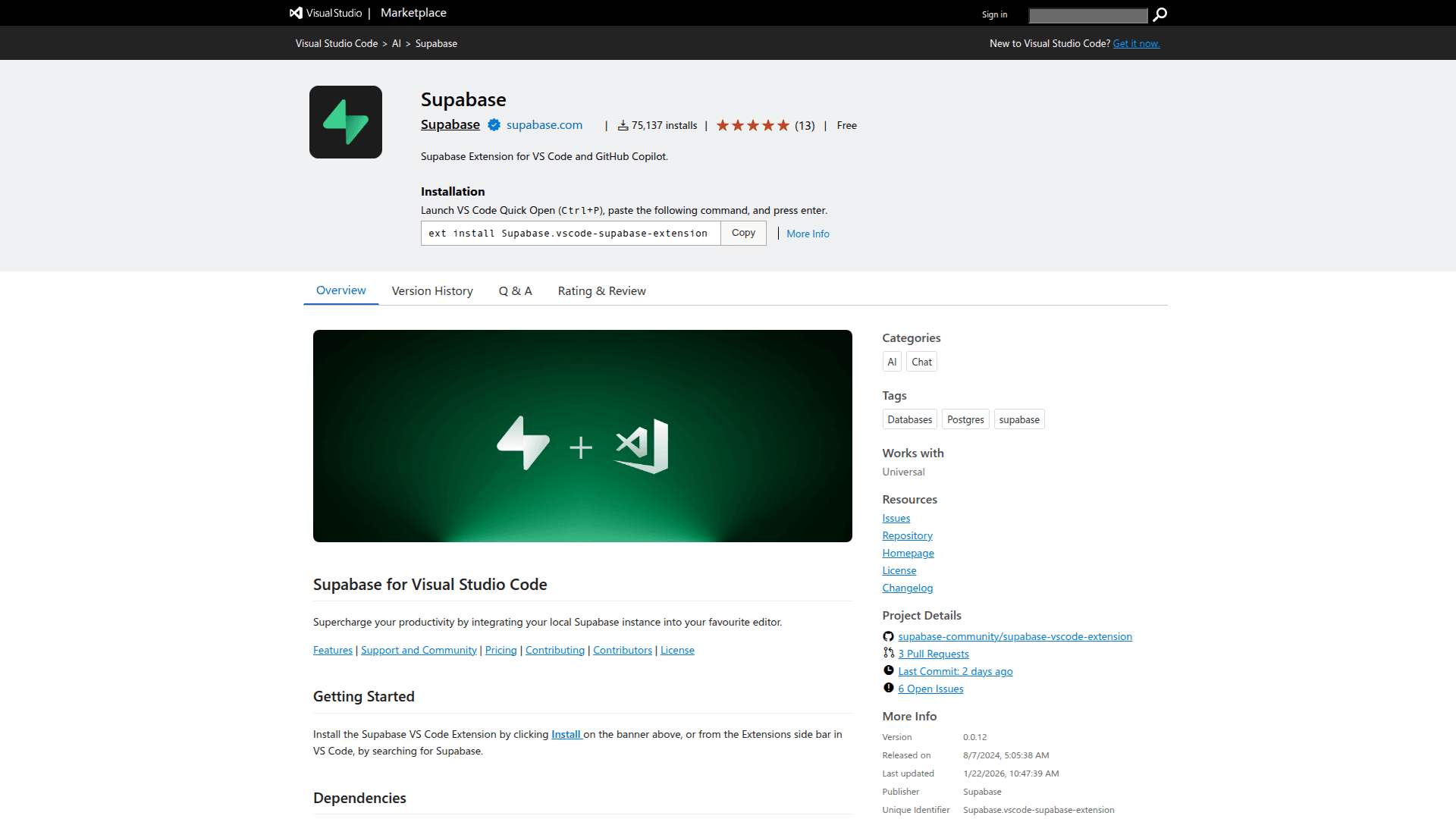Screen dimensions: 1456x819
Task: Click the verified publisher badge
Action: point(494,125)
